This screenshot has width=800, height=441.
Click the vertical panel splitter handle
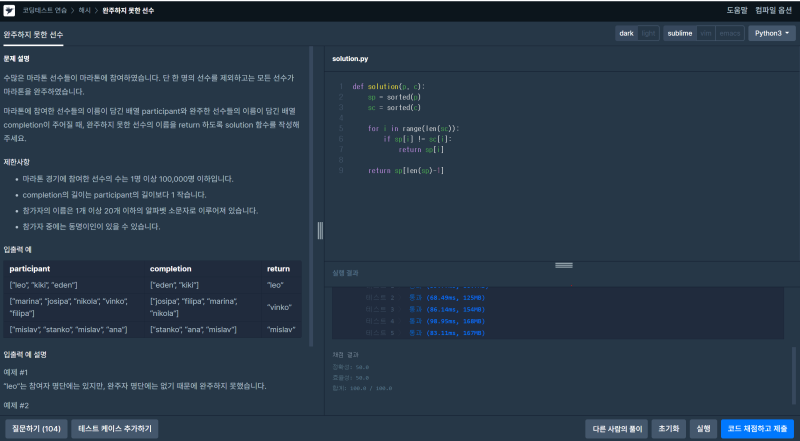(320, 230)
